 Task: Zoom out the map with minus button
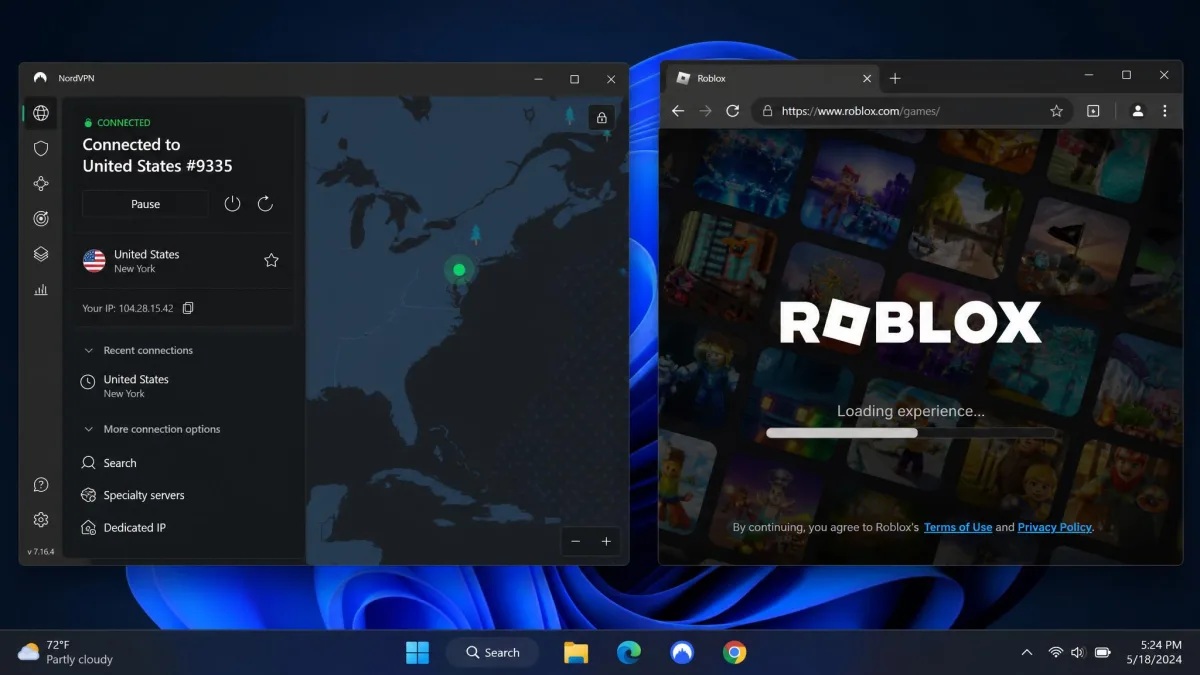(576, 541)
